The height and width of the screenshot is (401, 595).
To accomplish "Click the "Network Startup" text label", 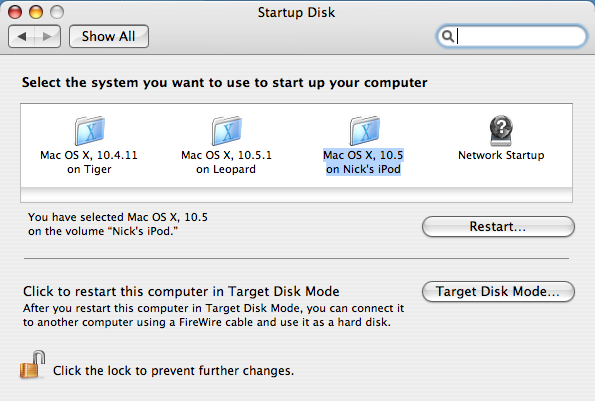I will point(501,155).
